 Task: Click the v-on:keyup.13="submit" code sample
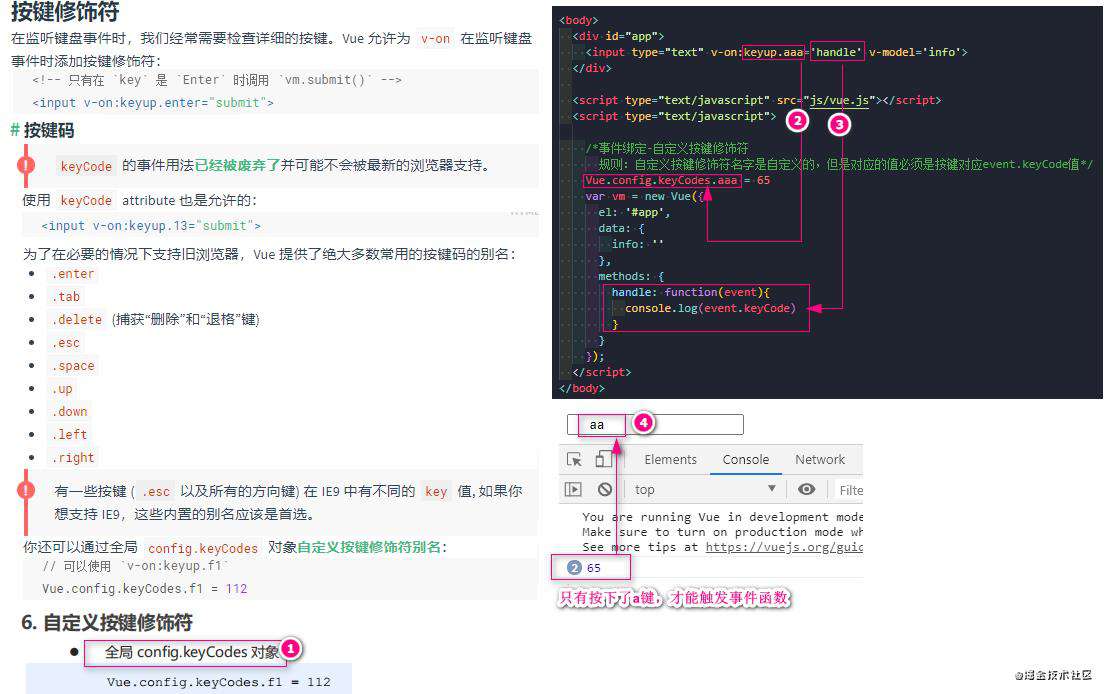151,226
